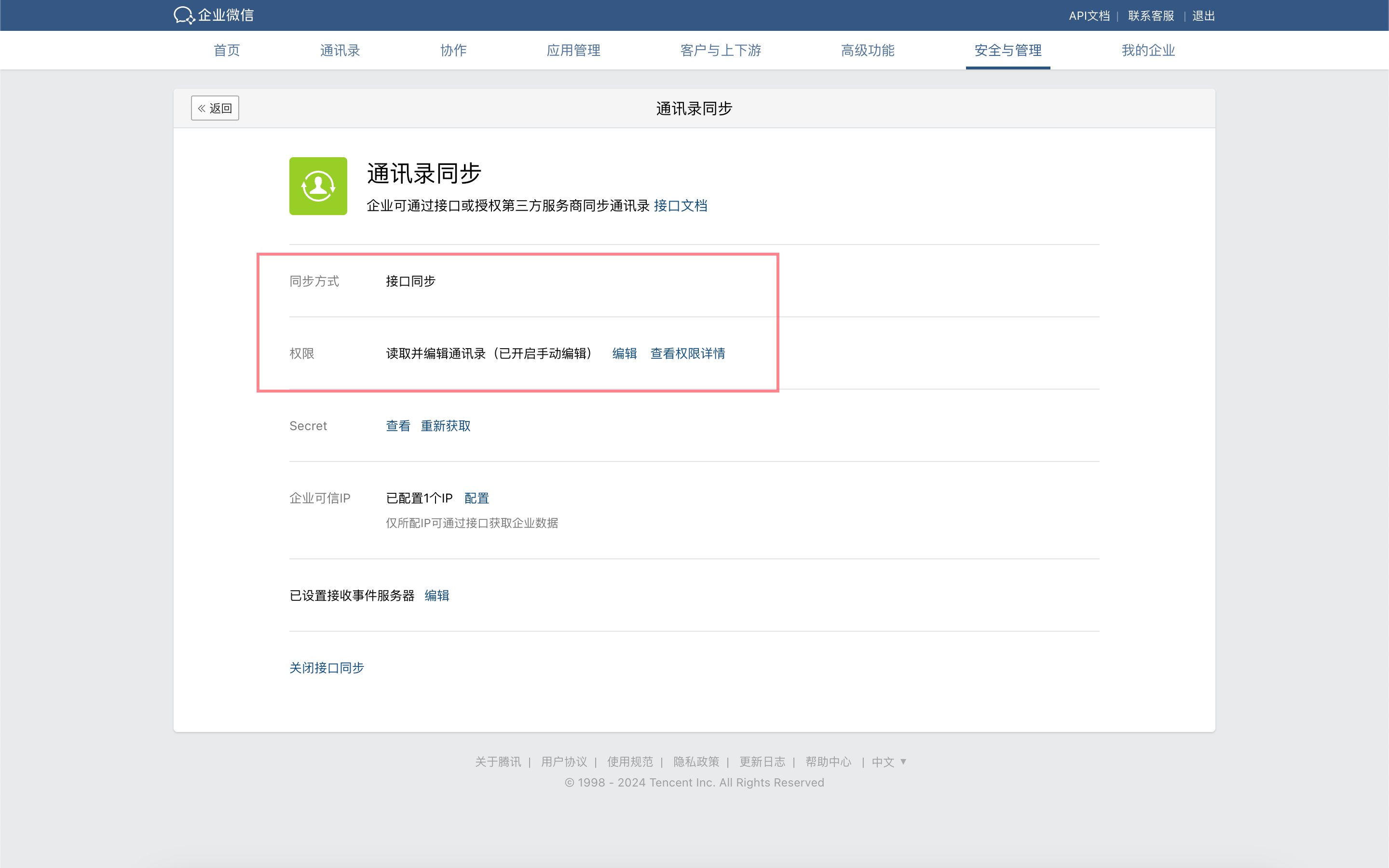Click 退出 in the top bar
1389x868 pixels.
click(1203, 16)
